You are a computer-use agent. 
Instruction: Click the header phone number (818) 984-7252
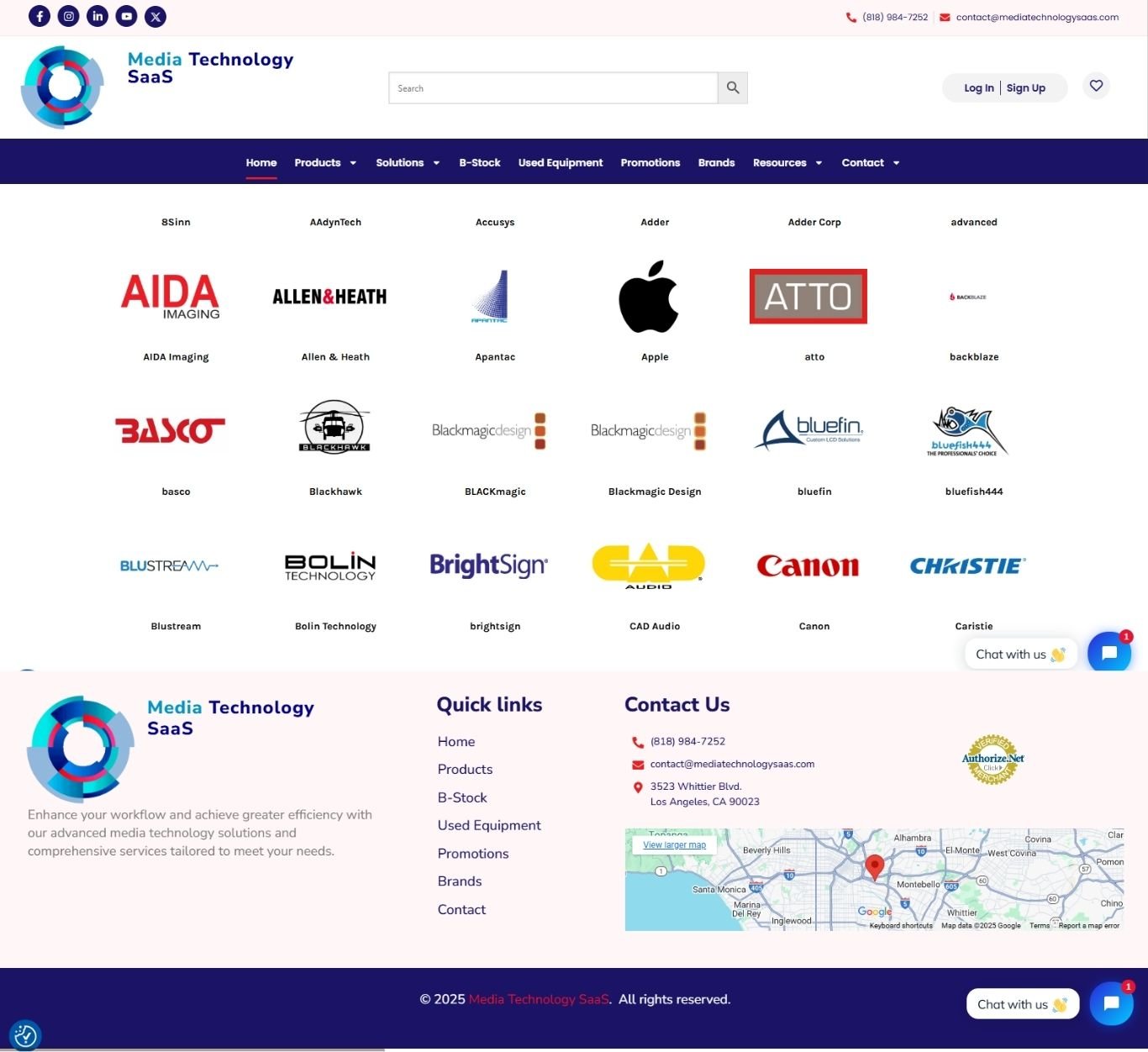pyautogui.click(x=895, y=17)
